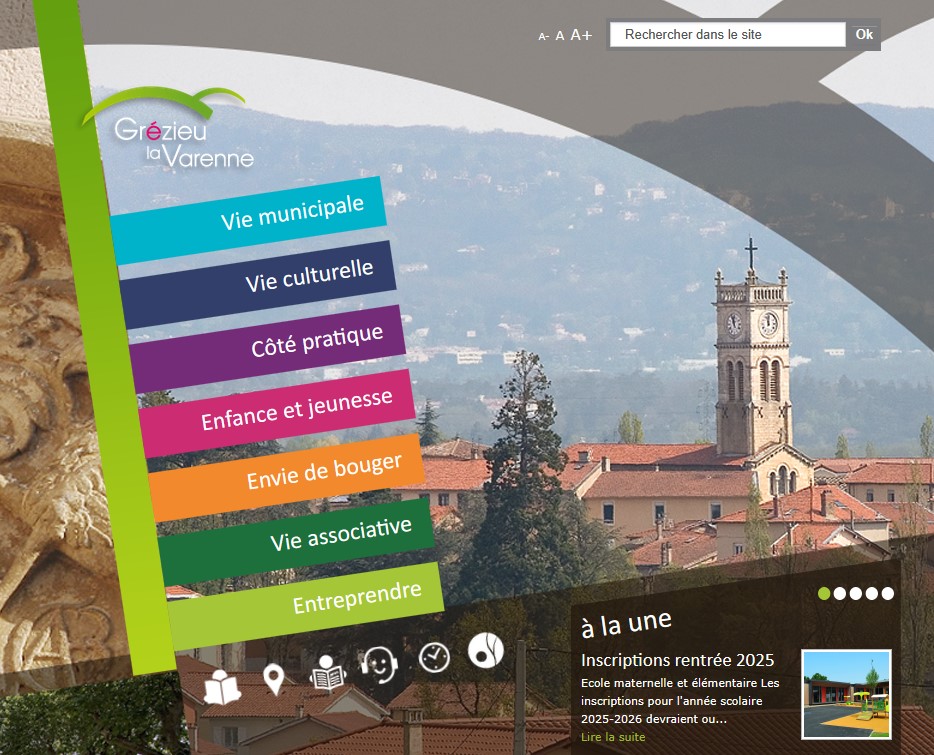Decrease text size with A- button
Image resolution: width=934 pixels, height=755 pixels.
tap(543, 36)
